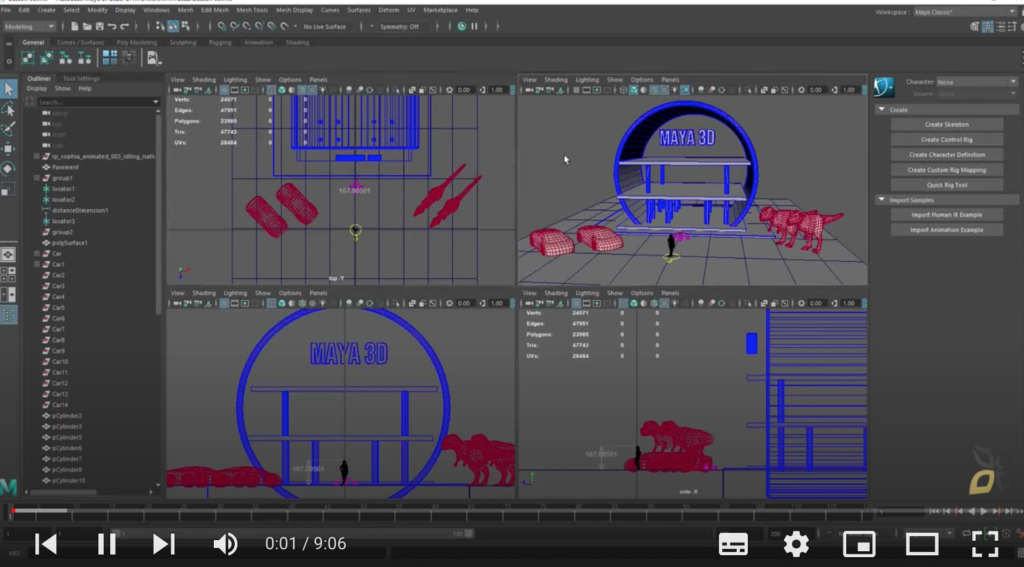Pause the video playback
The height and width of the screenshot is (567, 1024).
(106, 544)
